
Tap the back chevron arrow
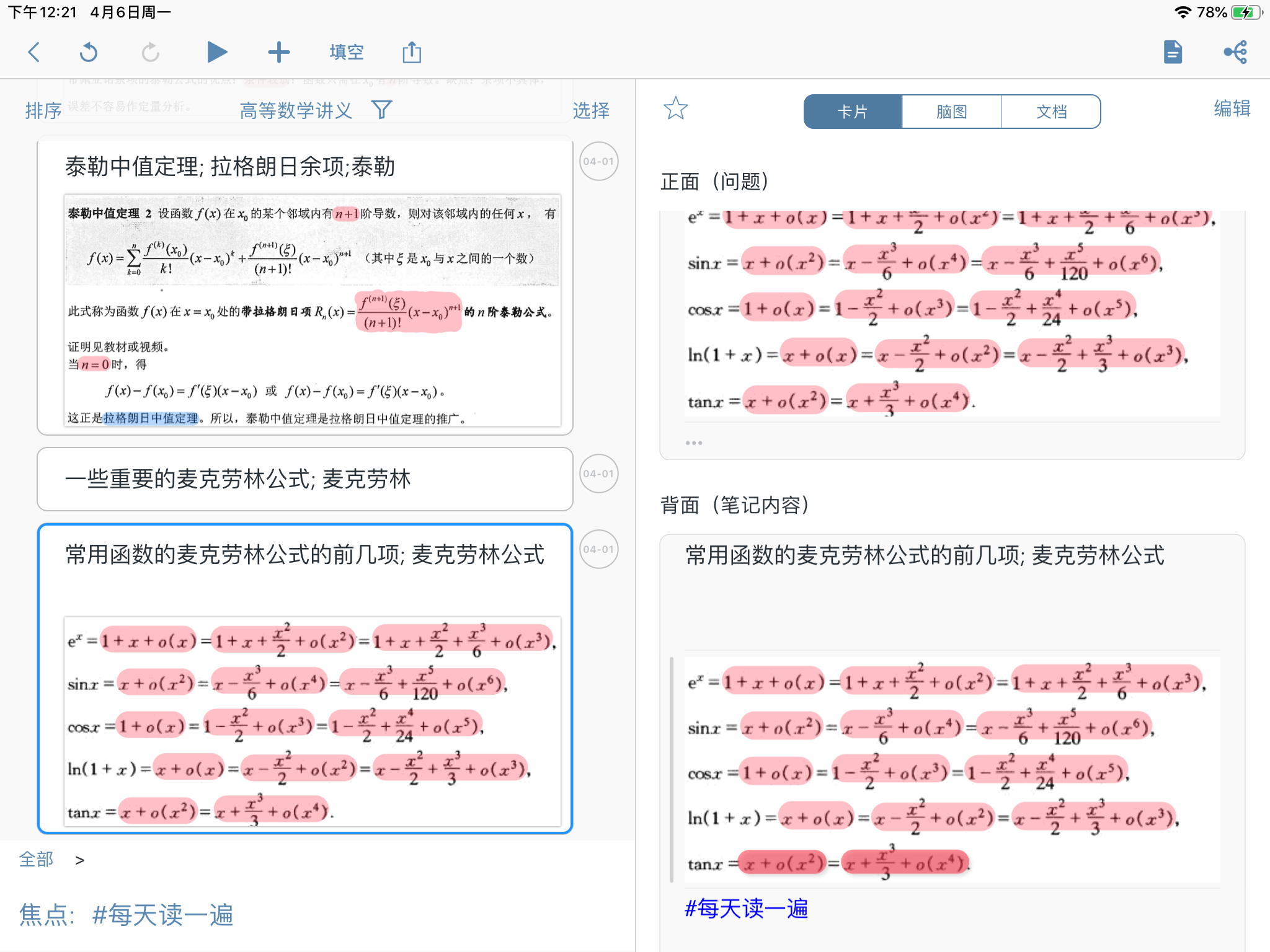[x=34, y=52]
